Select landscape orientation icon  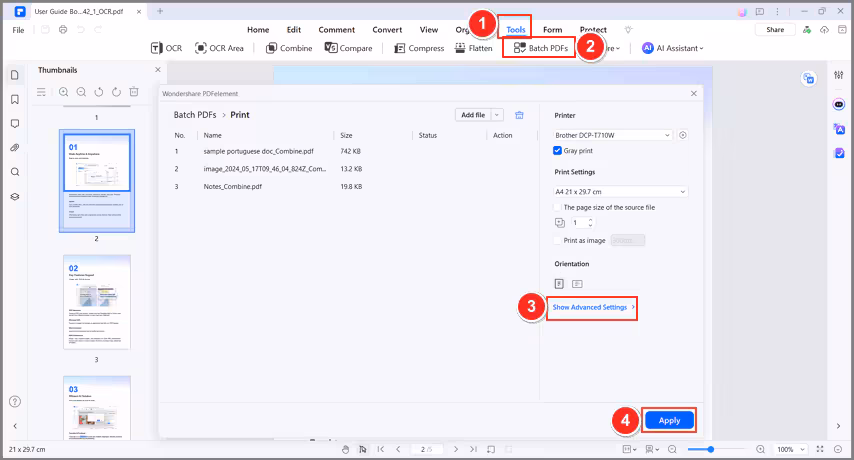coord(577,284)
